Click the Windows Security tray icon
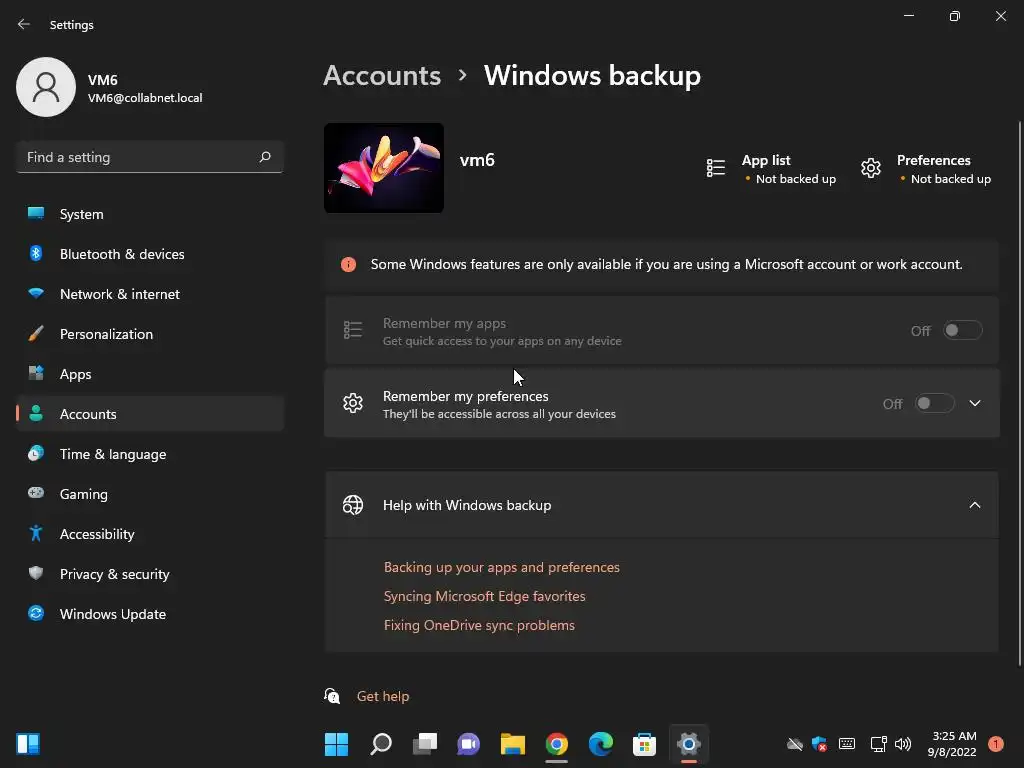The image size is (1024, 768). pos(819,744)
